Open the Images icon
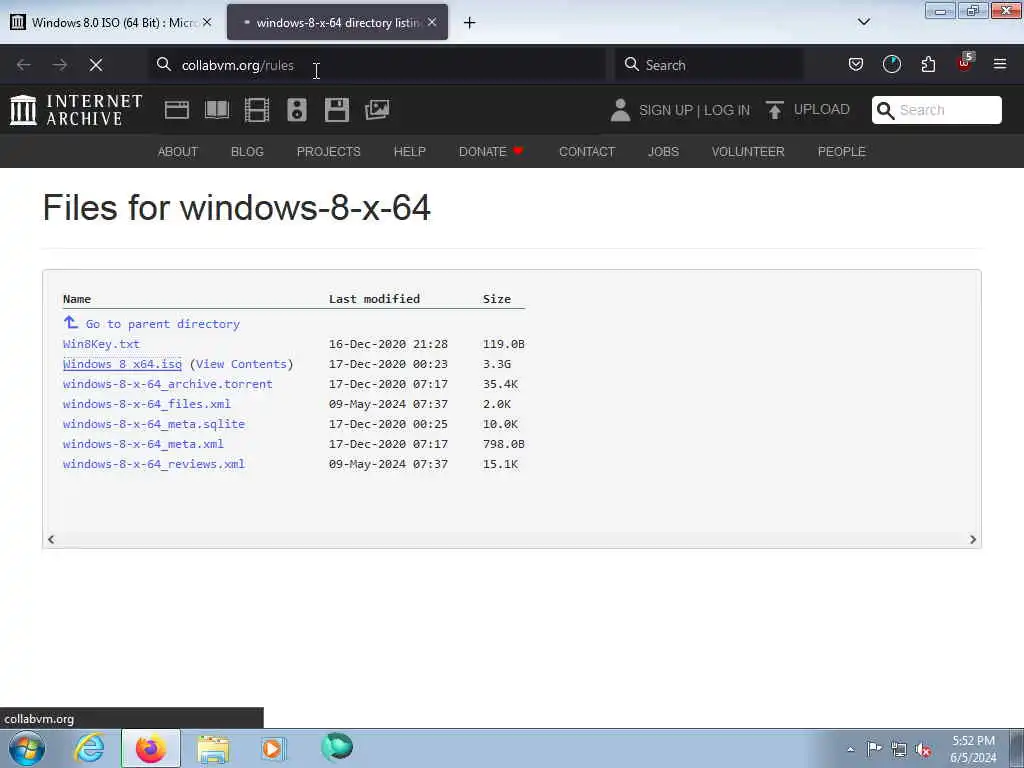Screen dimensions: 1024x768 (x=377, y=110)
